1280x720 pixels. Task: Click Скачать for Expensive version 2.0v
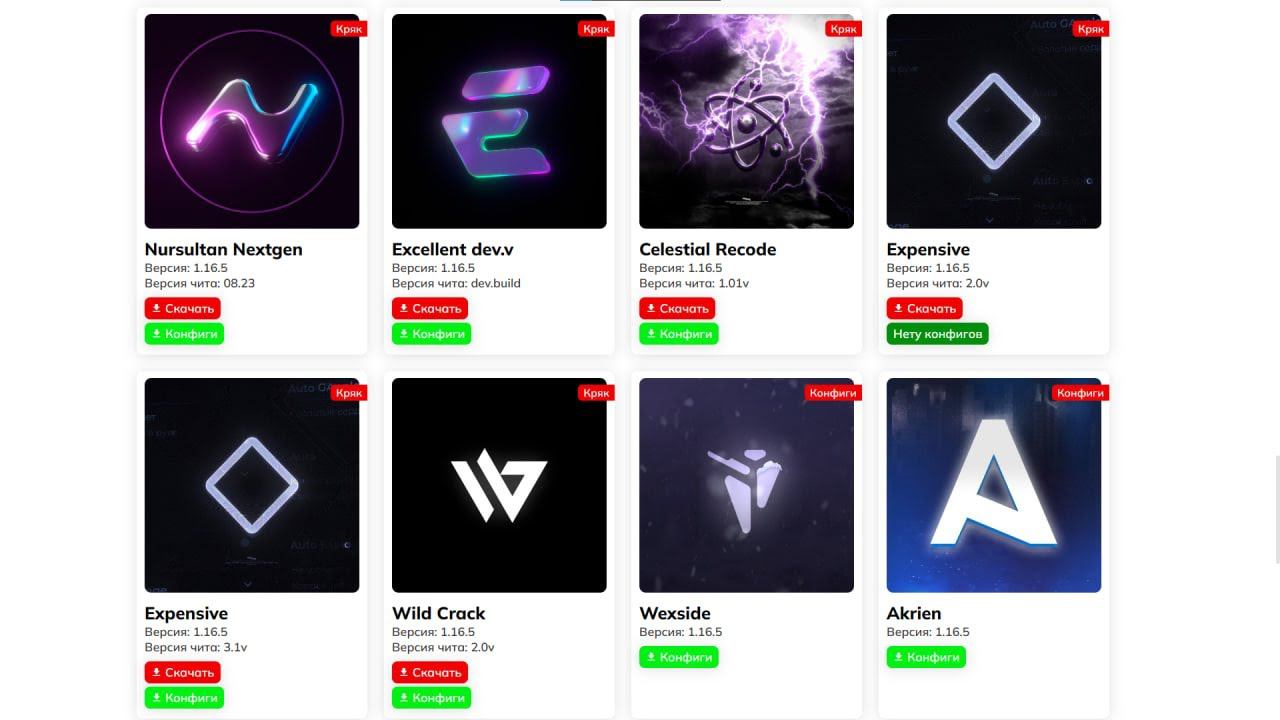(x=924, y=308)
